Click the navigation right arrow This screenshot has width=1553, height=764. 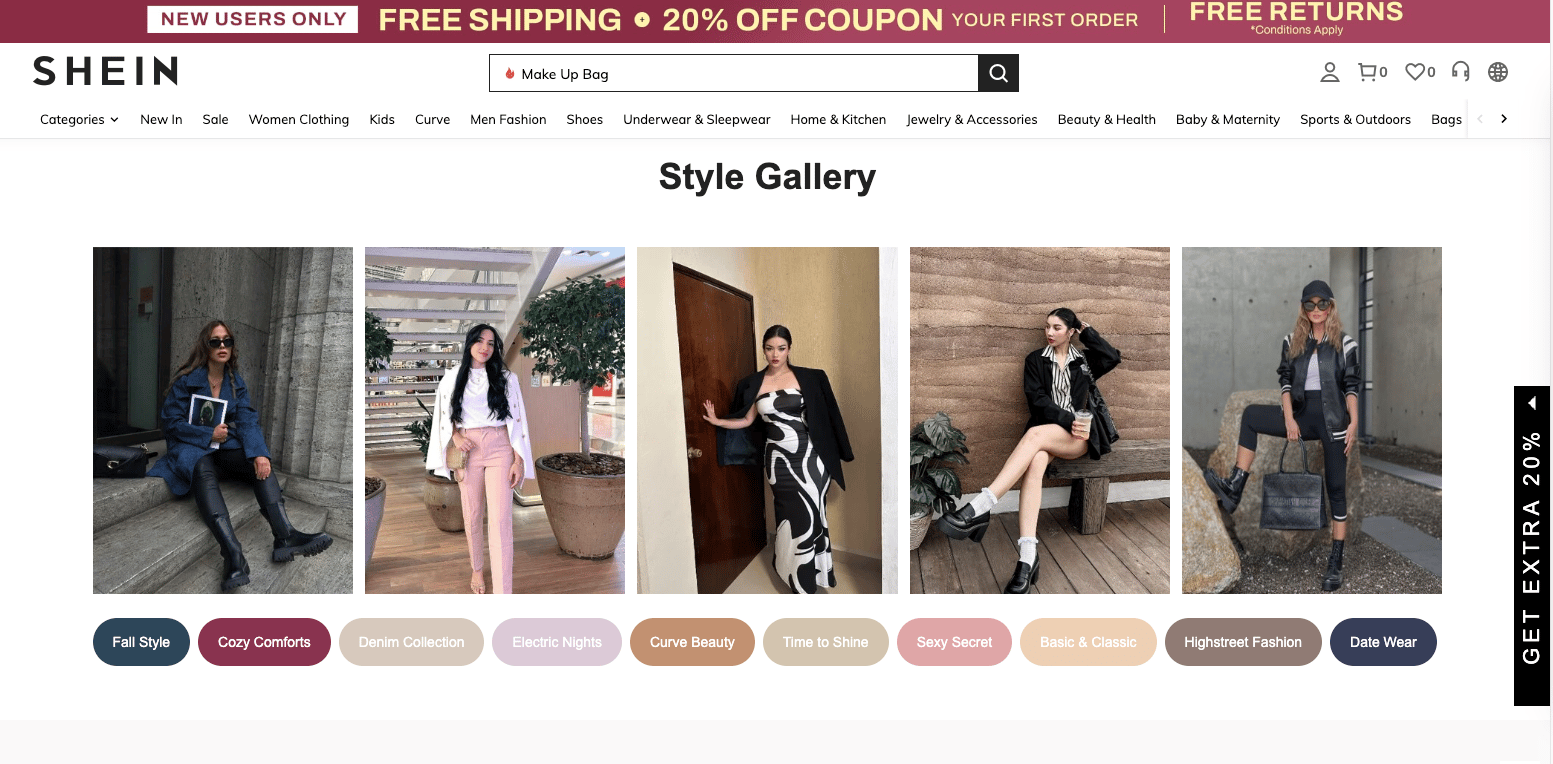tap(1504, 119)
